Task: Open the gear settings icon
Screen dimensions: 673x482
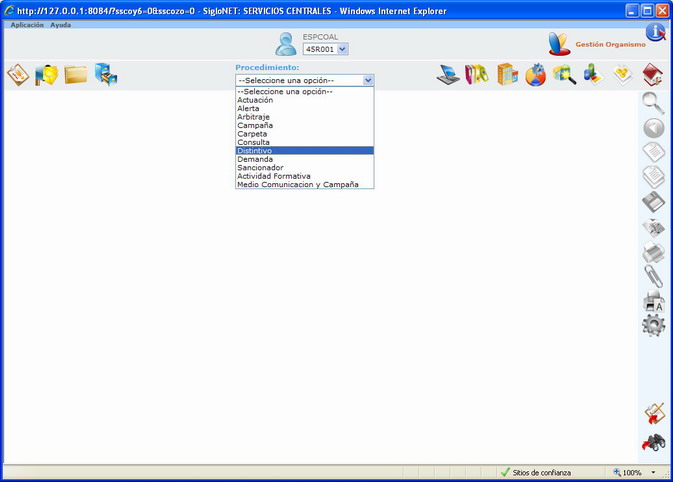Action: pyautogui.click(x=653, y=325)
